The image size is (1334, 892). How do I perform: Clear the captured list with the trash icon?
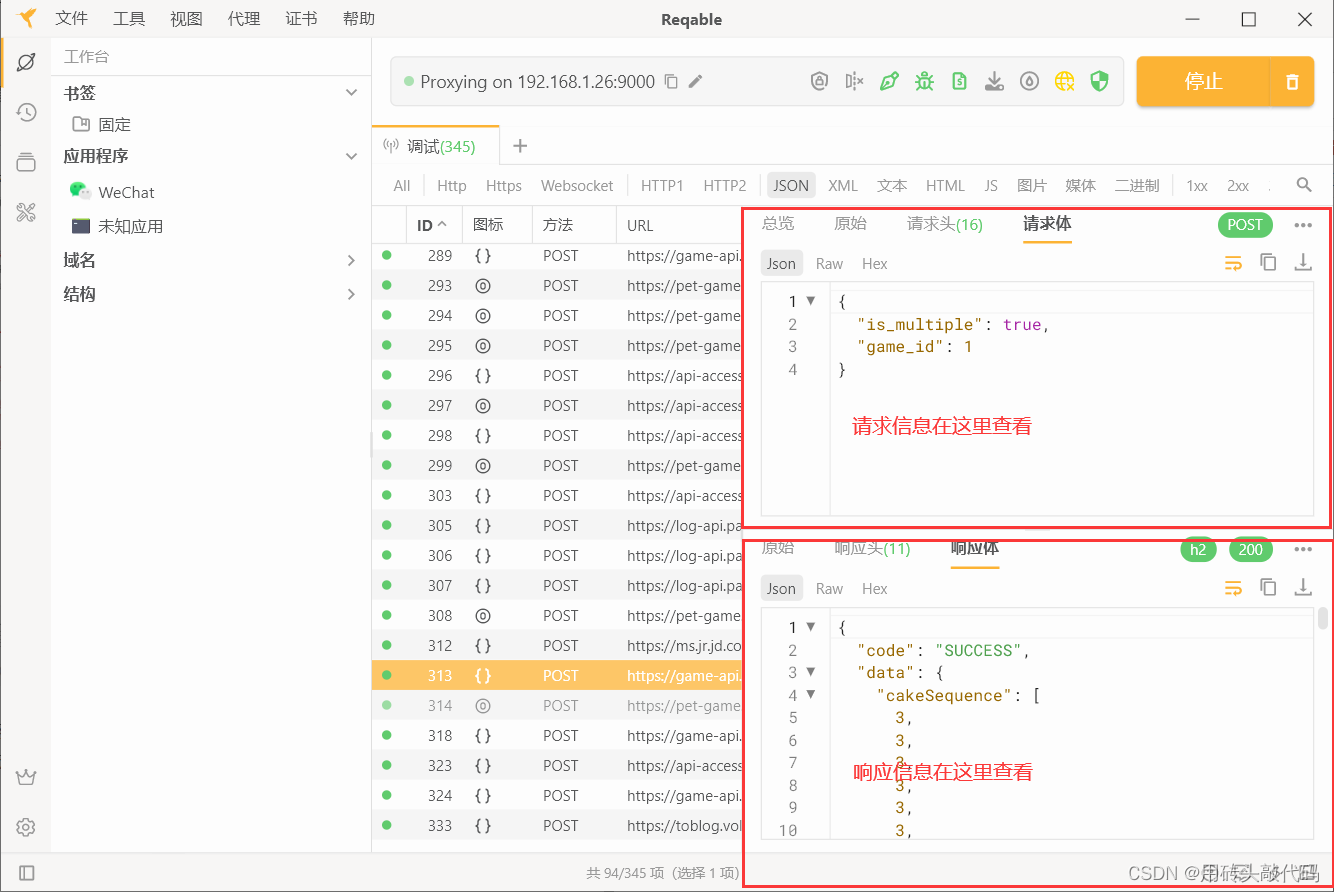[1292, 82]
